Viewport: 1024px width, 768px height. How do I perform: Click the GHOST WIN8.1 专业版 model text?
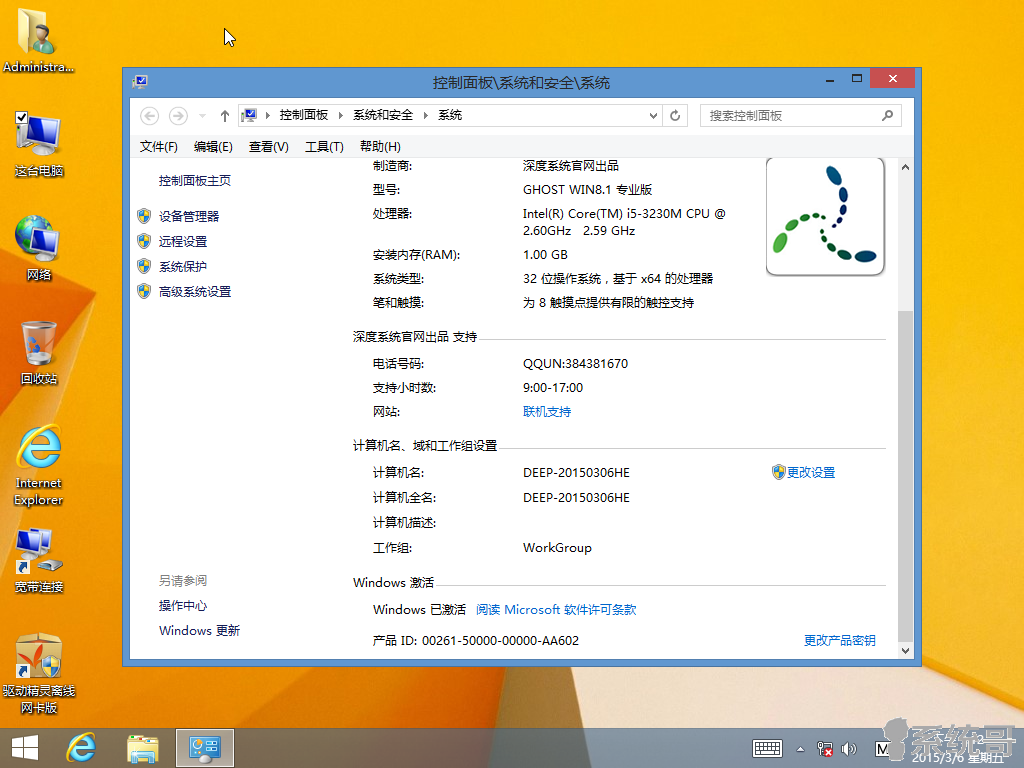pos(587,190)
